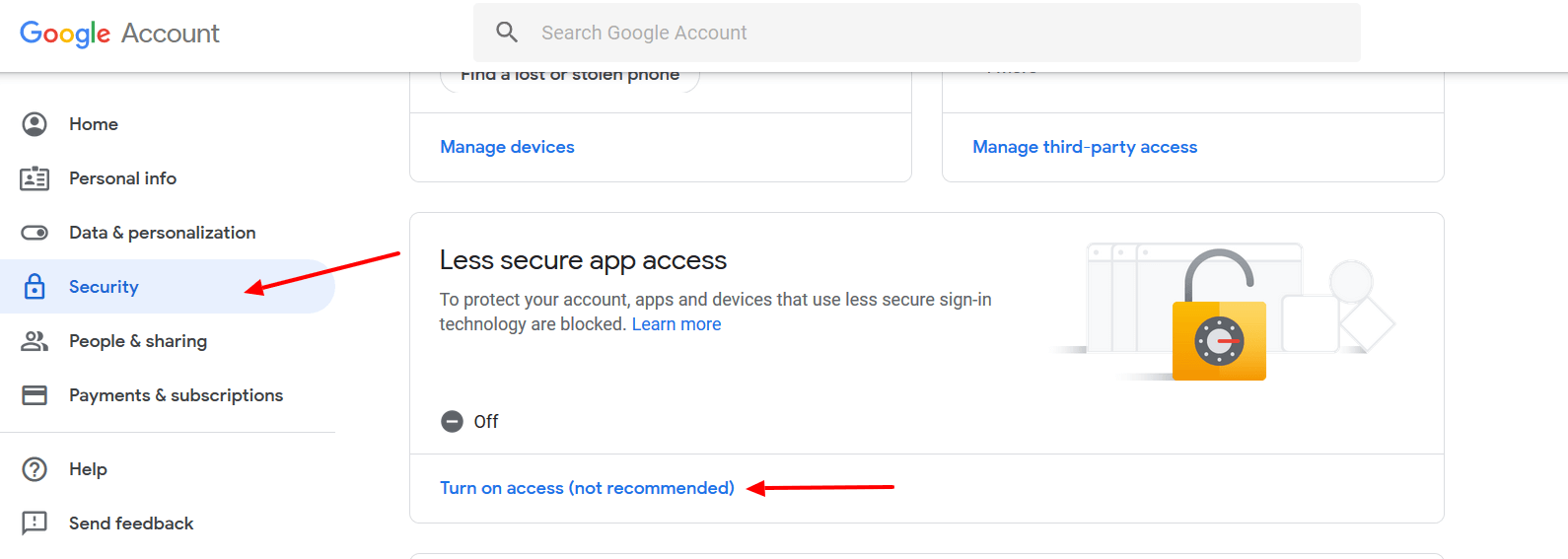1568x559 pixels.
Task: Click the Send feedback speech bubble icon
Action: (35, 523)
